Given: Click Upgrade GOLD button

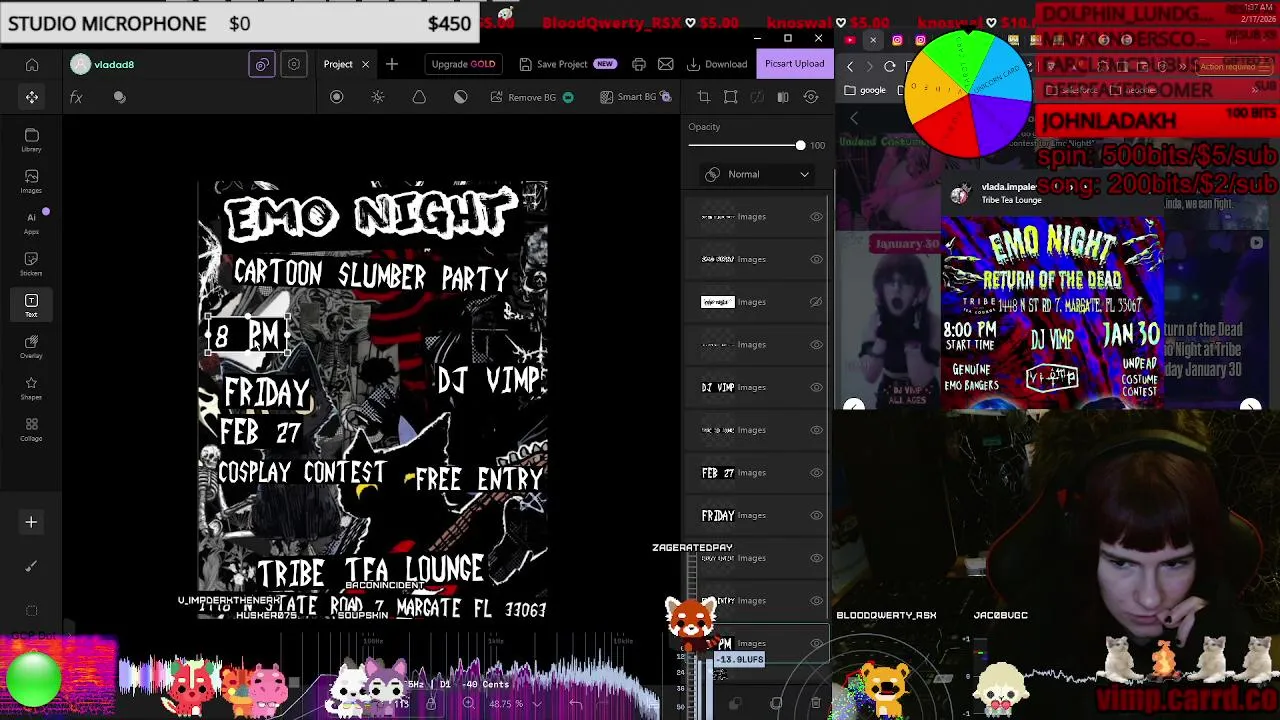Looking at the screenshot, I should click(463, 64).
